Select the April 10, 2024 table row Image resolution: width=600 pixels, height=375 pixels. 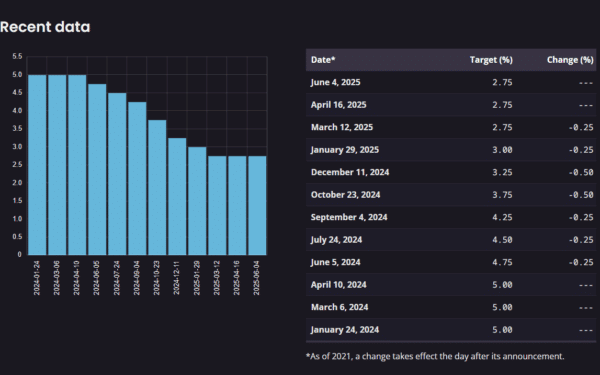451,285
